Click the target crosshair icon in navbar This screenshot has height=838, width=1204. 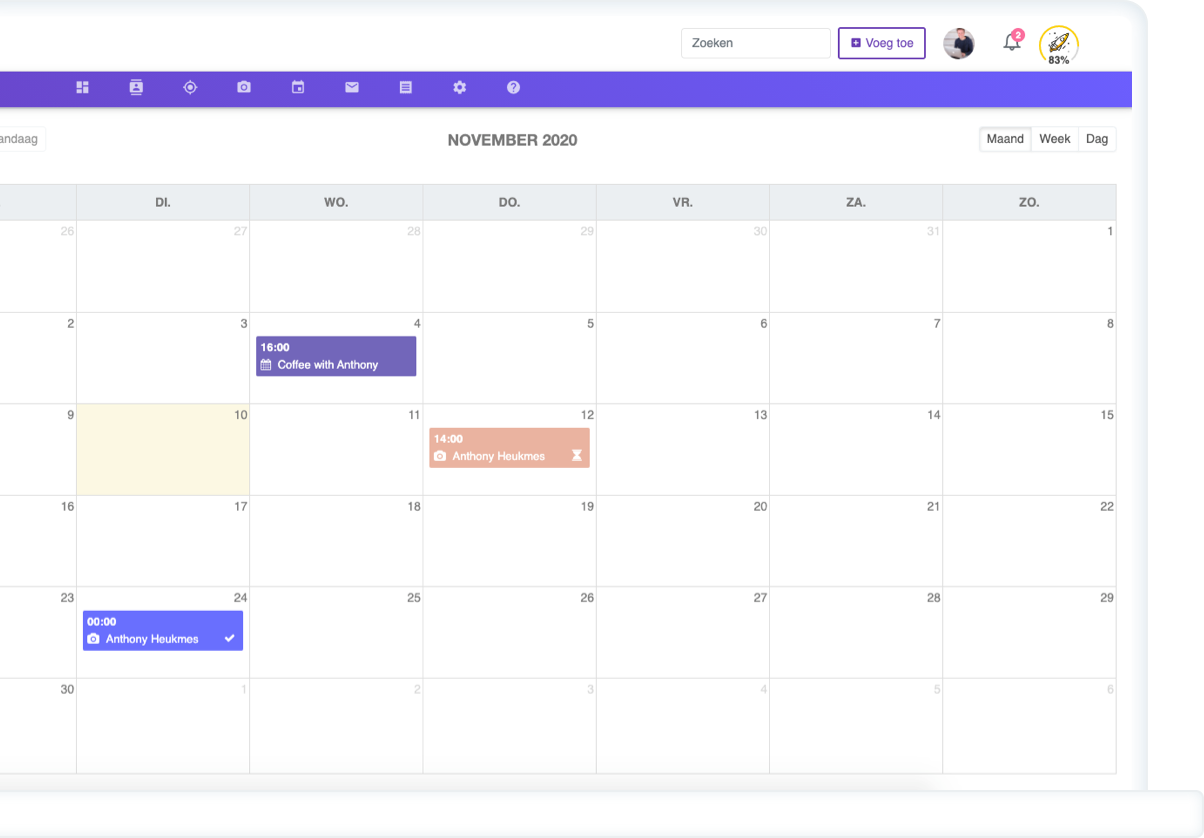190,88
